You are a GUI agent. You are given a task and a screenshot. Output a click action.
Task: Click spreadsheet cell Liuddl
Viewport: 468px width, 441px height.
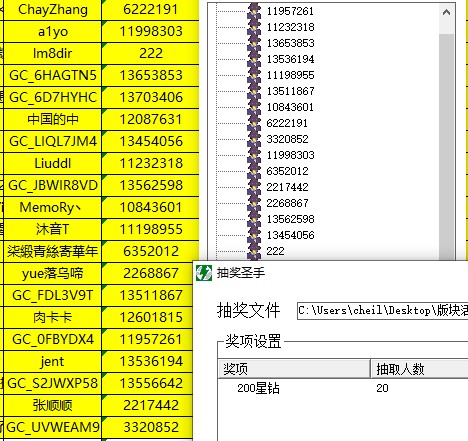coord(52,164)
